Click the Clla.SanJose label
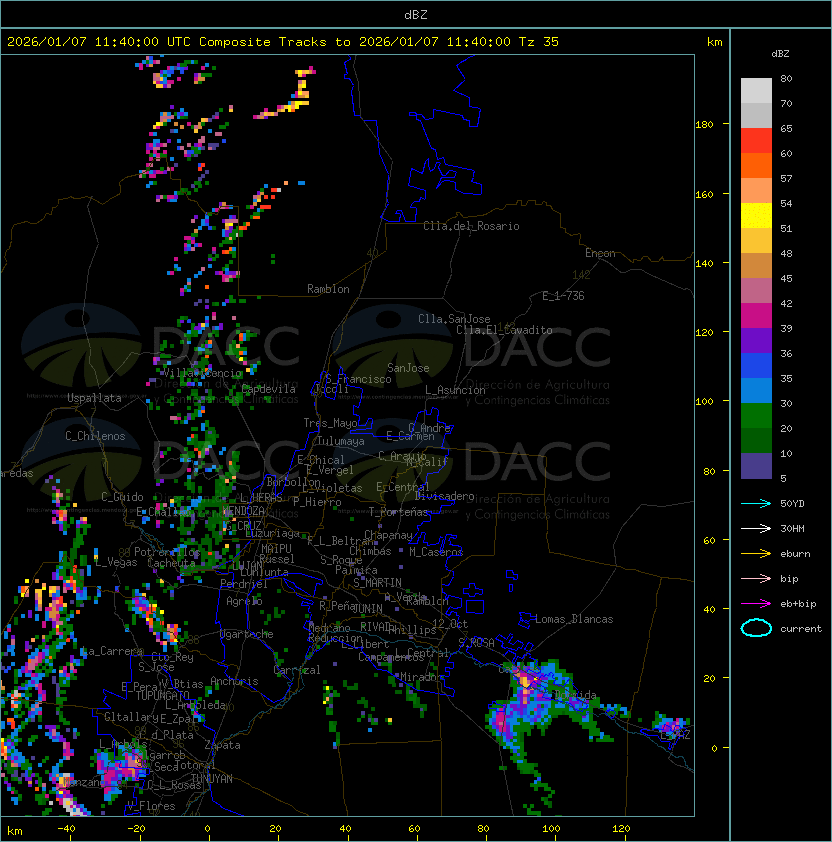Screen dimensions: 832x842 pyautogui.click(x=454, y=319)
